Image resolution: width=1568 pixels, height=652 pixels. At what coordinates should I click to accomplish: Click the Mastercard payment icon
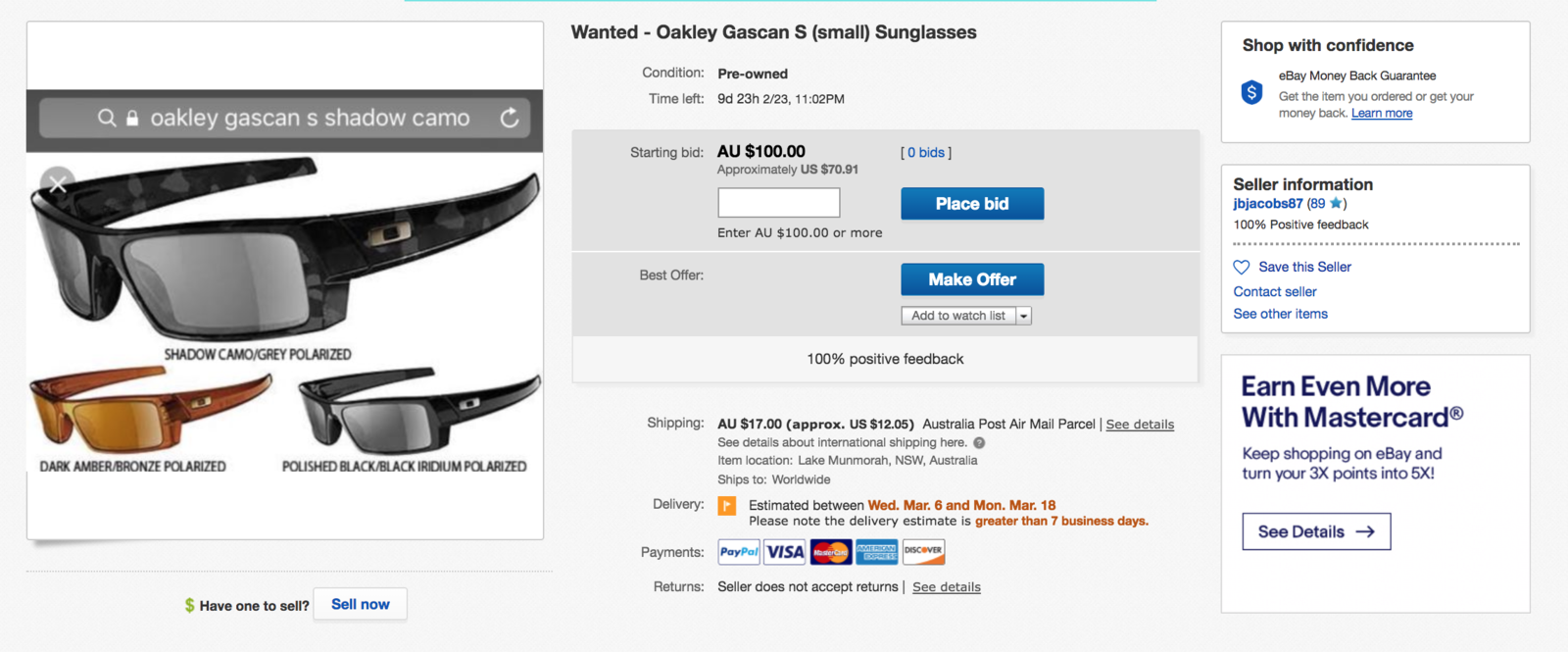click(831, 552)
